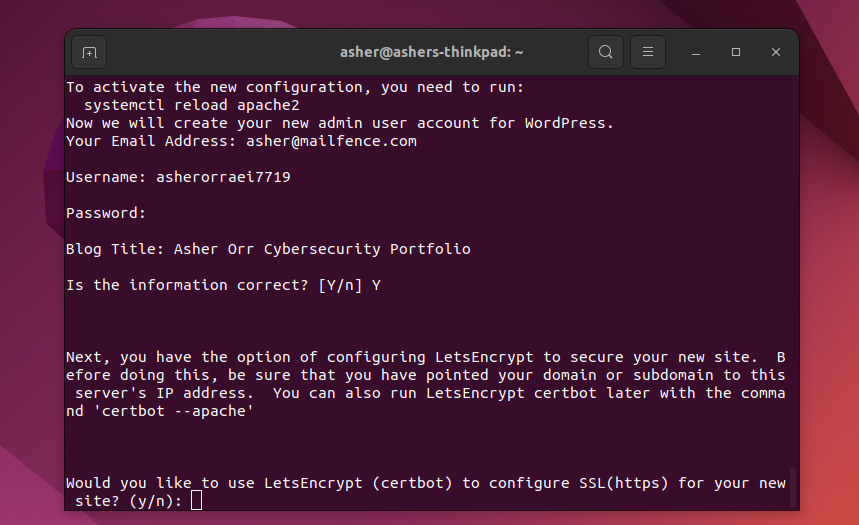Open a new terminal tab

click(x=89, y=53)
